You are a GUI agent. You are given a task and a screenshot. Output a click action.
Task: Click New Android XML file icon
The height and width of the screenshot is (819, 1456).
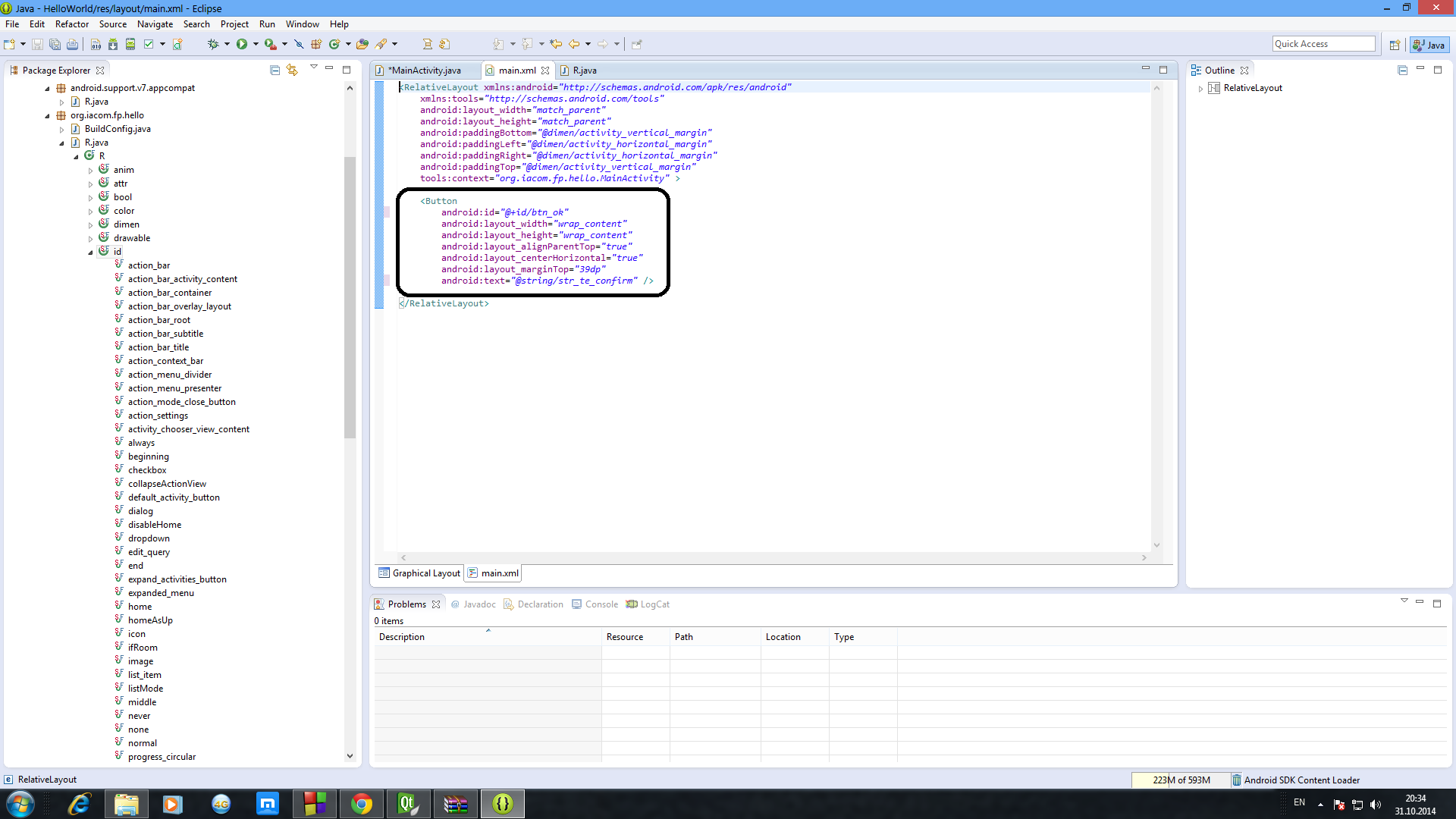[x=177, y=44]
